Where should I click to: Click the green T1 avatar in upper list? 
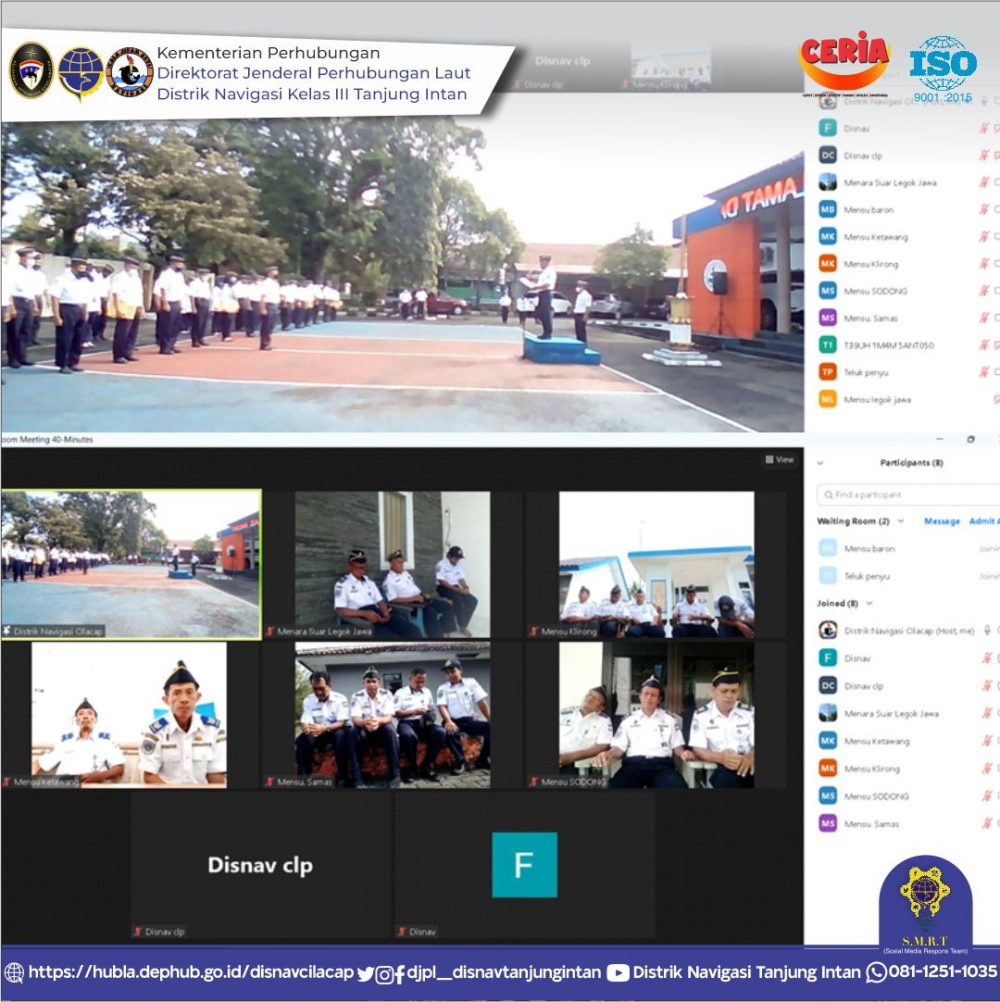[x=828, y=345]
